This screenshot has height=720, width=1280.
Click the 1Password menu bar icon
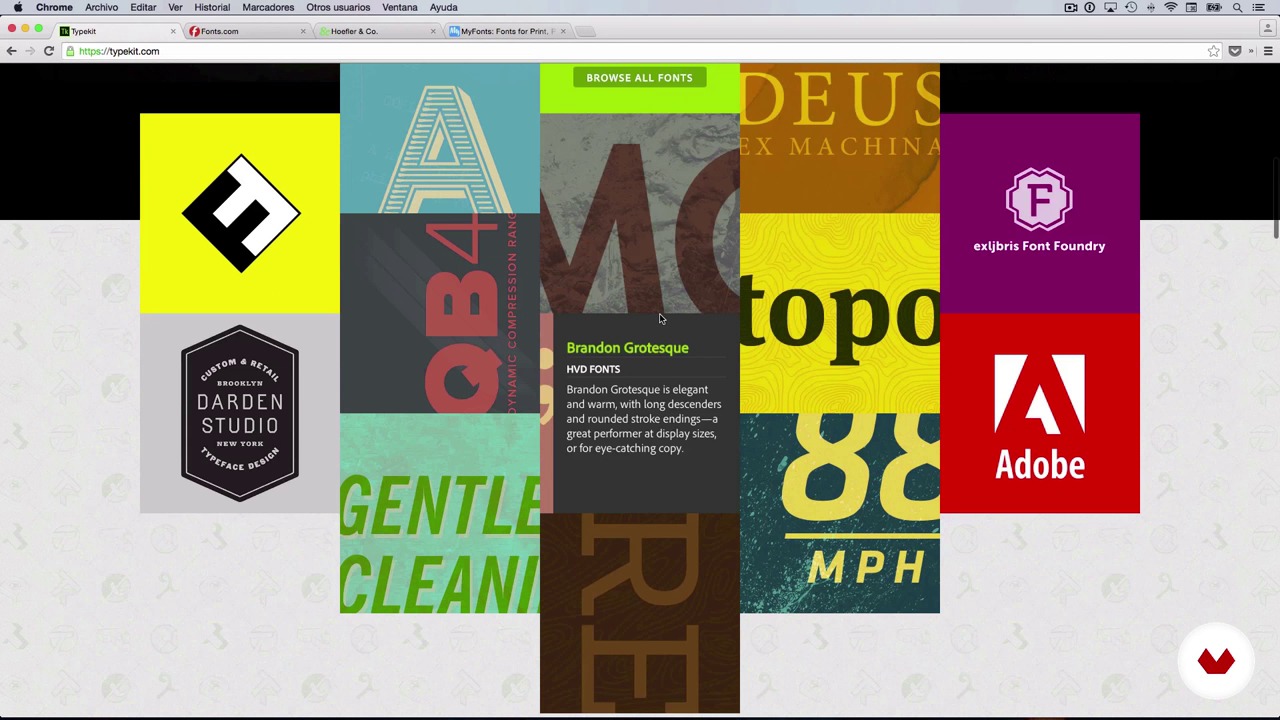[x=1090, y=7]
